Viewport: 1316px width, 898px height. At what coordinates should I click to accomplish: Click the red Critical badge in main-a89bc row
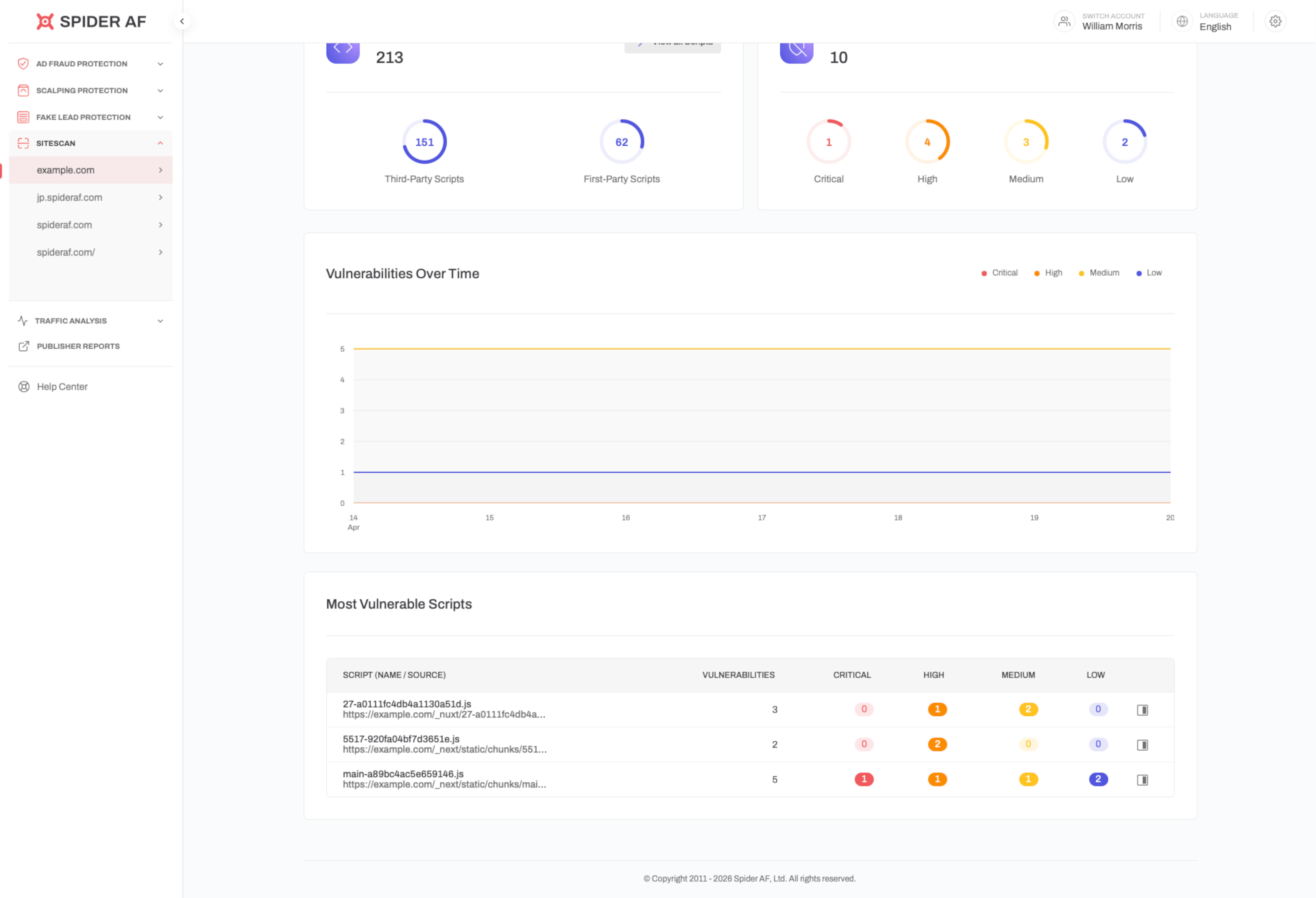[x=864, y=780]
